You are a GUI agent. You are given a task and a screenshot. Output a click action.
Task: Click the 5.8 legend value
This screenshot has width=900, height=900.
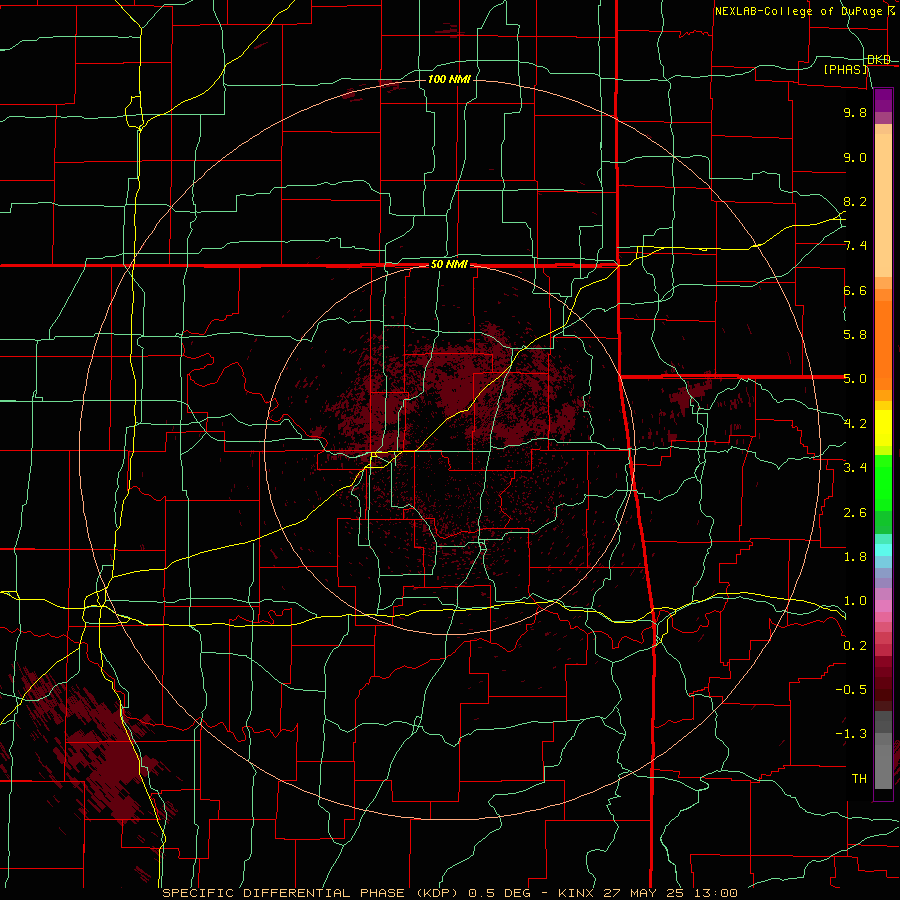pyautogui.click(x=855, y=335)
